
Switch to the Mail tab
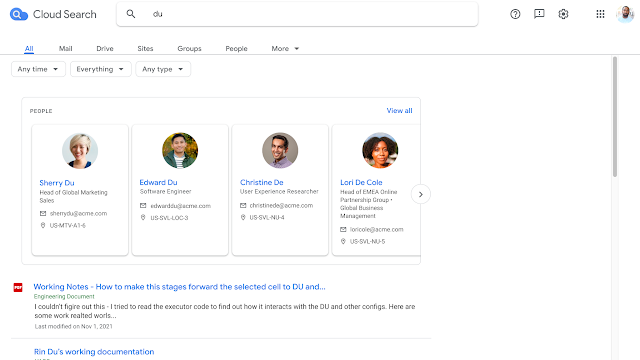[65, 49]
